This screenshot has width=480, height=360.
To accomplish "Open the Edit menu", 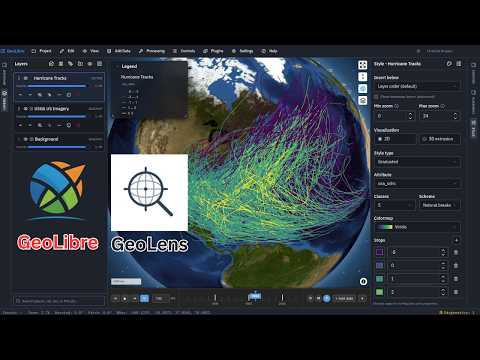I will tap(67, 51).
